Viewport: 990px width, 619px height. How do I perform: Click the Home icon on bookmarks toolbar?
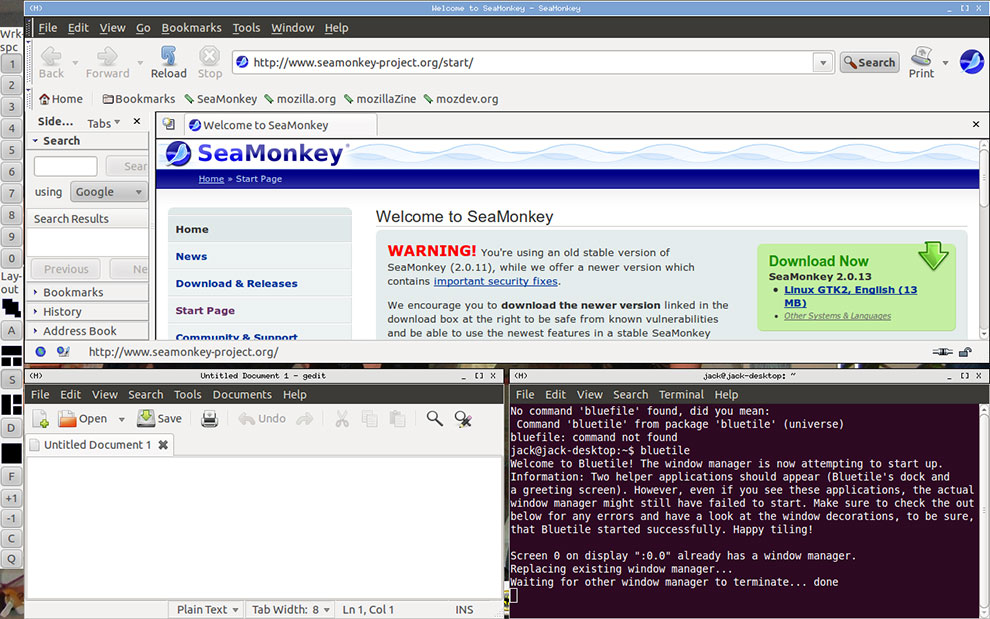point(44,99)
